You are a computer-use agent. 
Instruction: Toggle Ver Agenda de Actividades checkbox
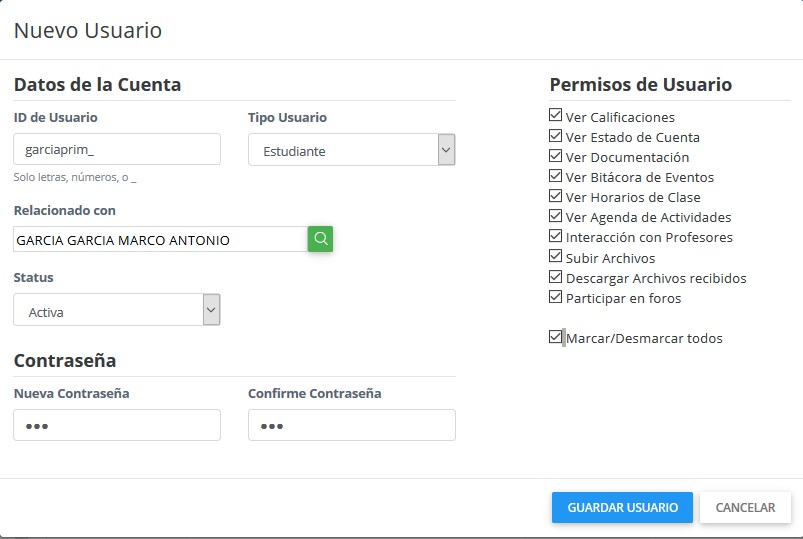point(556,216)
